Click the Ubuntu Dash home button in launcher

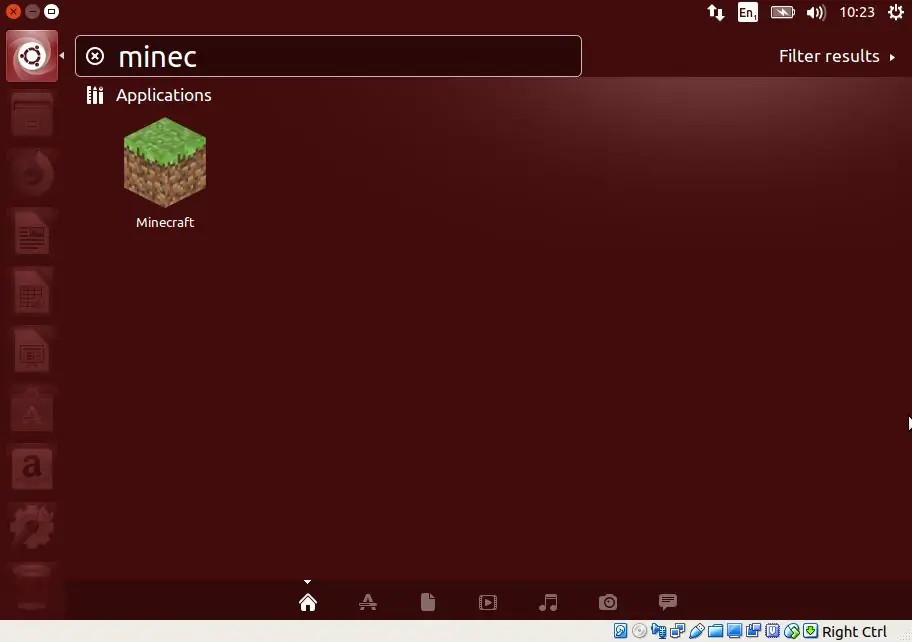pyautogui.click(x=32, y=56)
